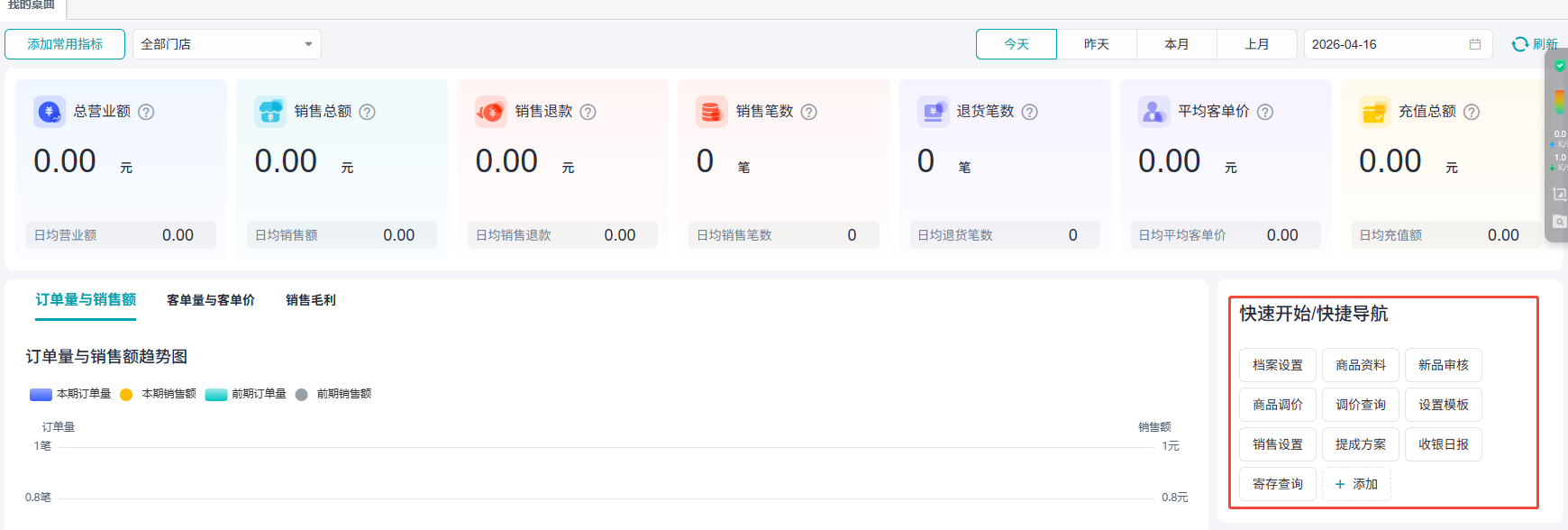Viewport: 1568px width, 530px height.
Task: Click the help icon beside 退货笔数
Action: (1029, 112)
